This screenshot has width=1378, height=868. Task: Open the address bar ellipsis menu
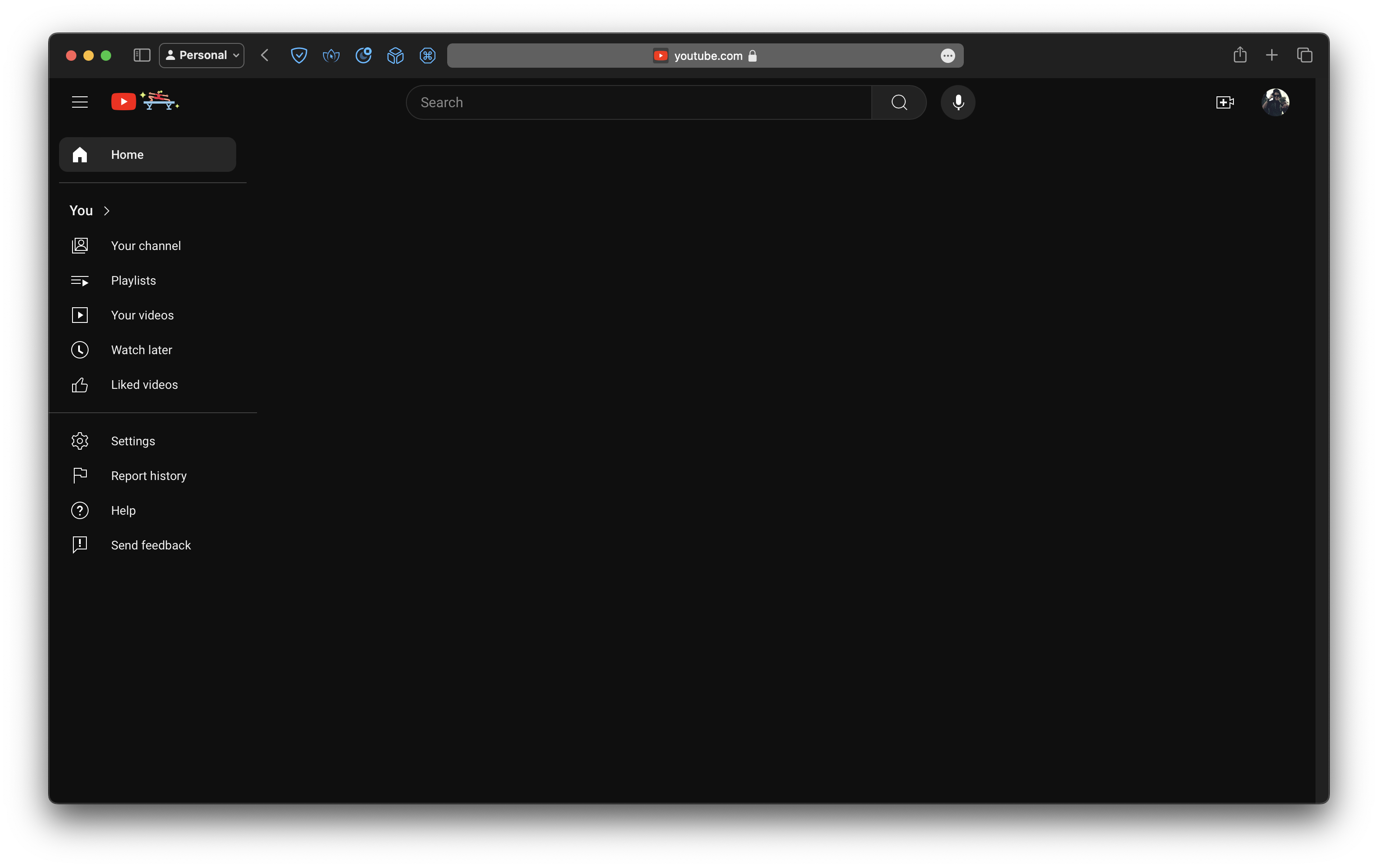(x=947, y=56)
